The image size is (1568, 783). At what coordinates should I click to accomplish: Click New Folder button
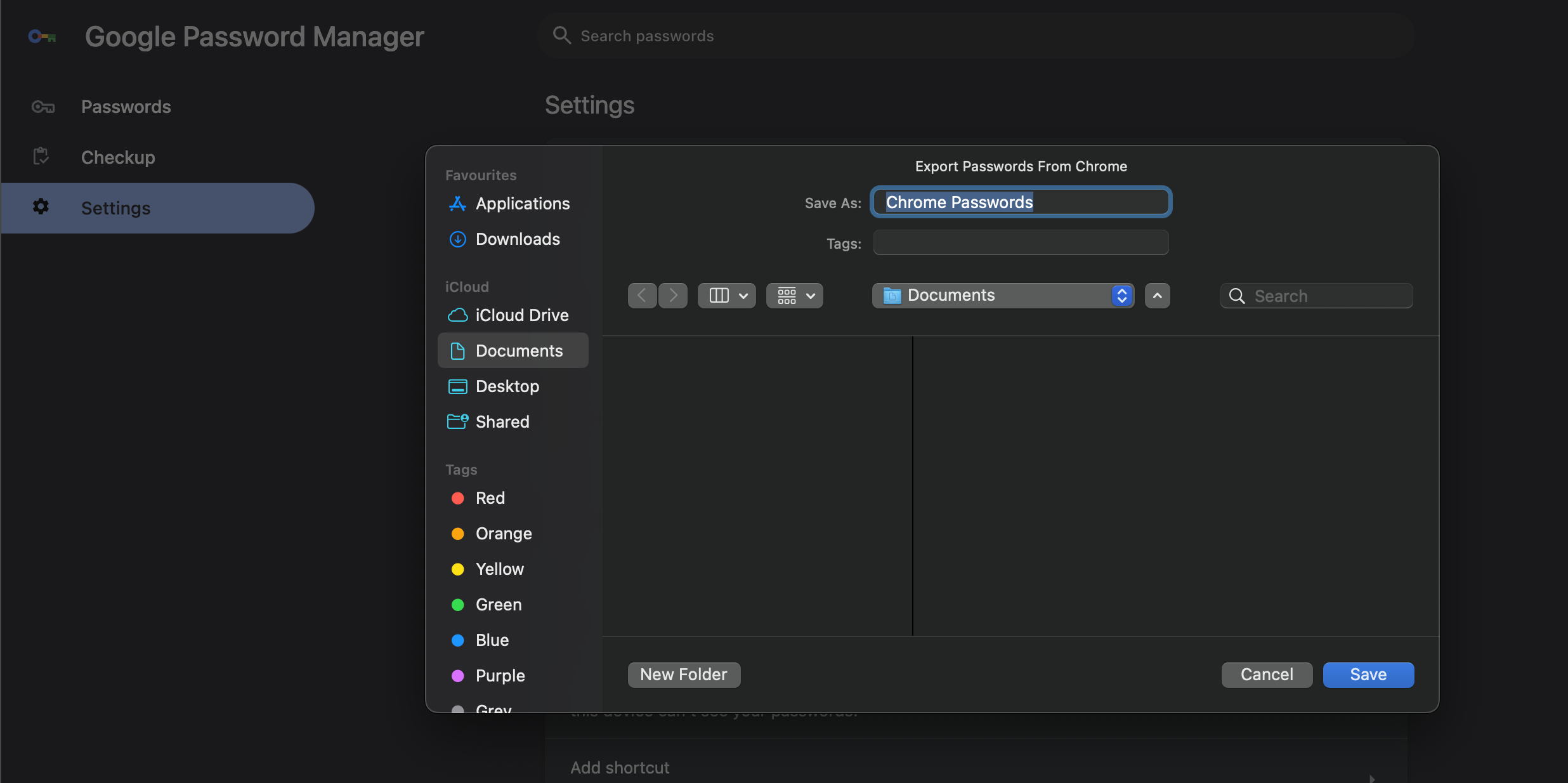point(684,674)
